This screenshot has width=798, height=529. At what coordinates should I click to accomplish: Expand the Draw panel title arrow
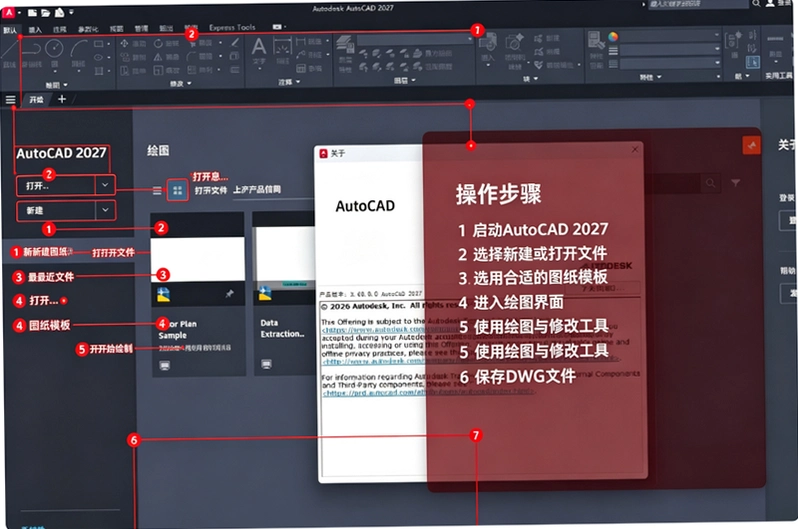pos(66,85)
